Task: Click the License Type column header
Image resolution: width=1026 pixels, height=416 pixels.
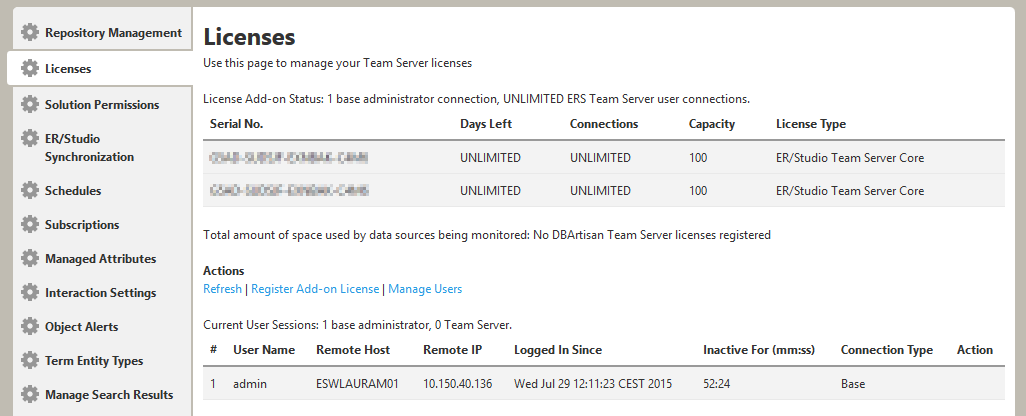Action: 811,124
